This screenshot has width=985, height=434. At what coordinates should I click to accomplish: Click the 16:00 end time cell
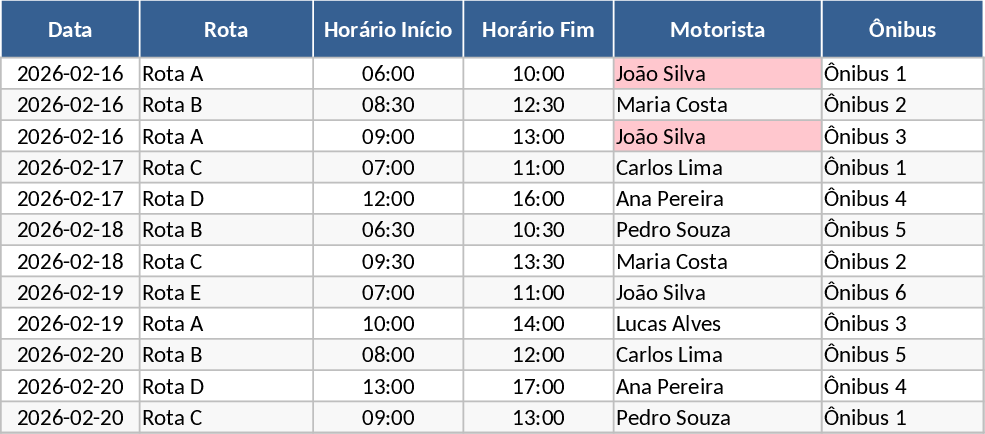[538, 199]
